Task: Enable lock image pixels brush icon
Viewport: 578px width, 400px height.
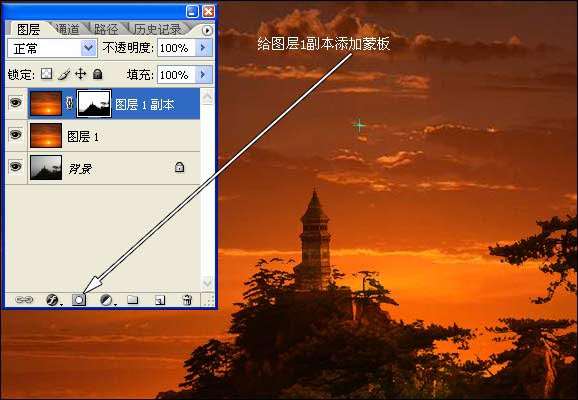Action: coord(64,74)
